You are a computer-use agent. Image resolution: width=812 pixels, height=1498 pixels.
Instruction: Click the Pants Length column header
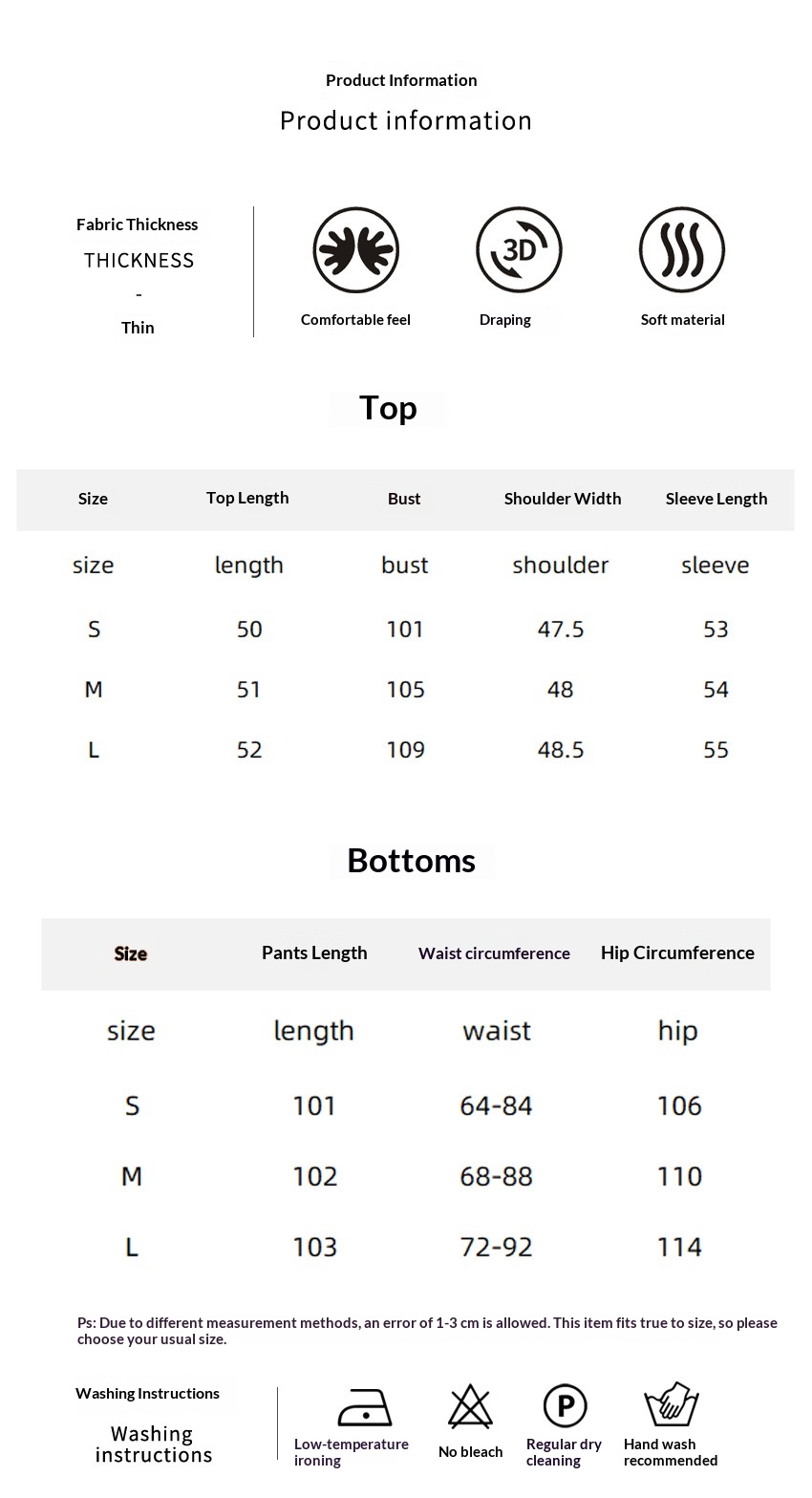click(314, 953)
